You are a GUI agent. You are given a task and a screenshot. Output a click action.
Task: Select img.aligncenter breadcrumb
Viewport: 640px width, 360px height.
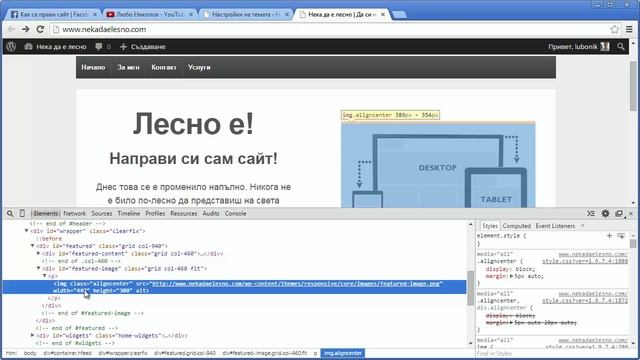click(x=343, y=353)
